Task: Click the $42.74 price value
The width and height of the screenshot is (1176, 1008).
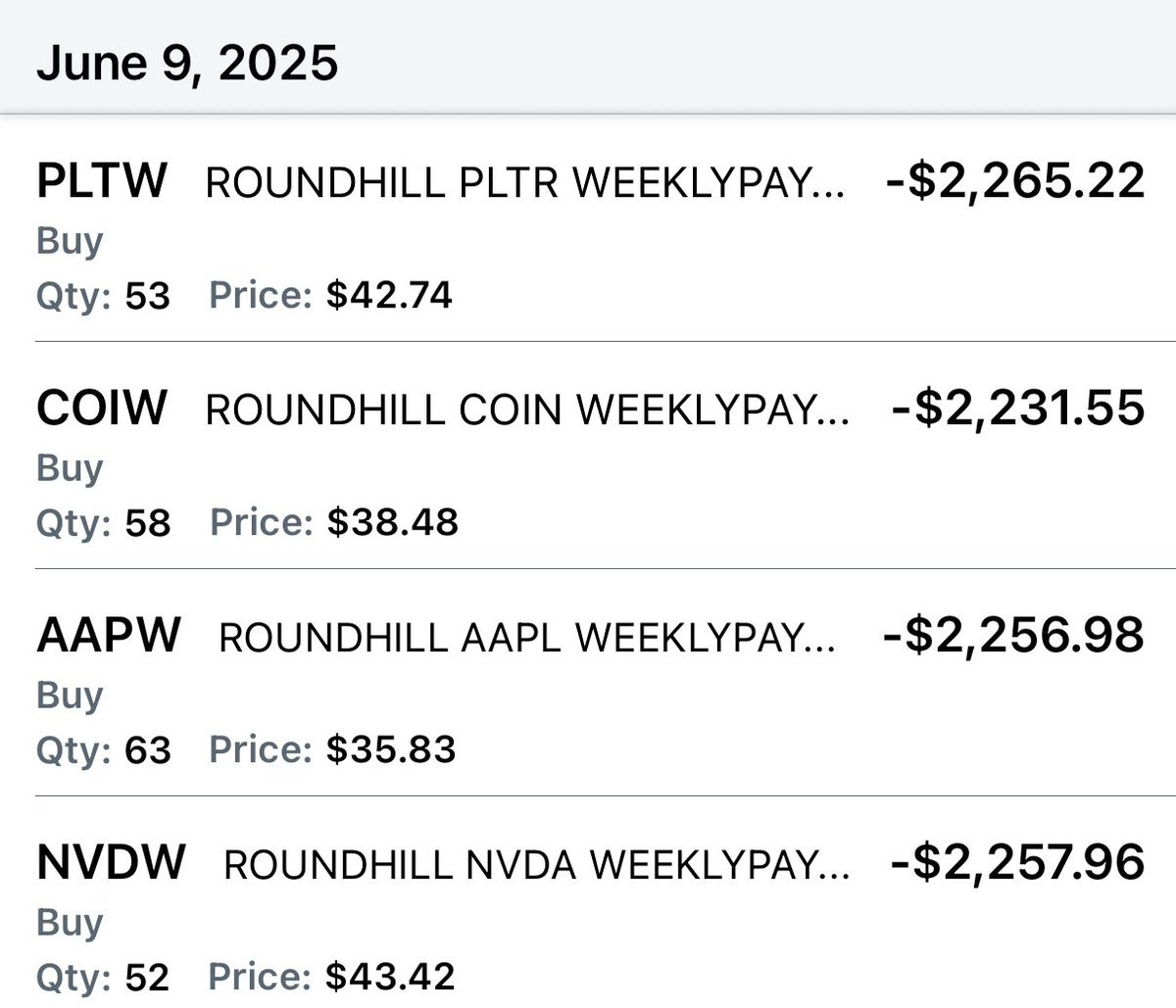Action: click(389, 295)
